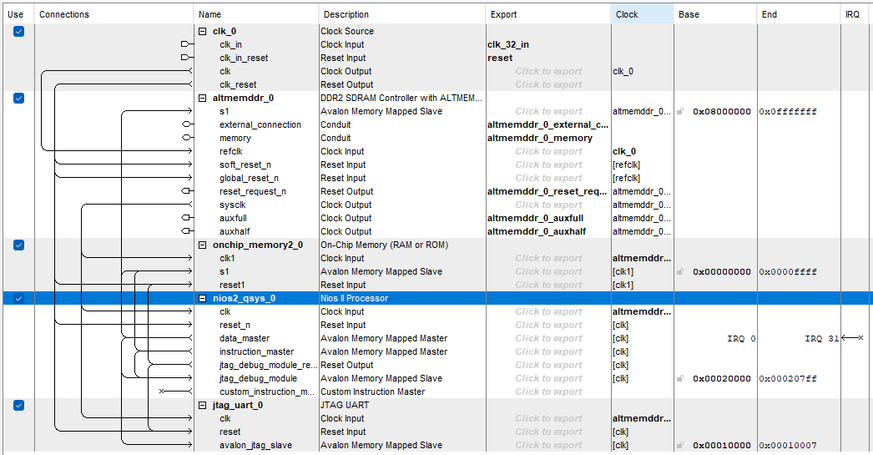This screenshot has width=873, height=455.
Task: Select the onchip_memory2_0 reset1 row
Action: 232,285
